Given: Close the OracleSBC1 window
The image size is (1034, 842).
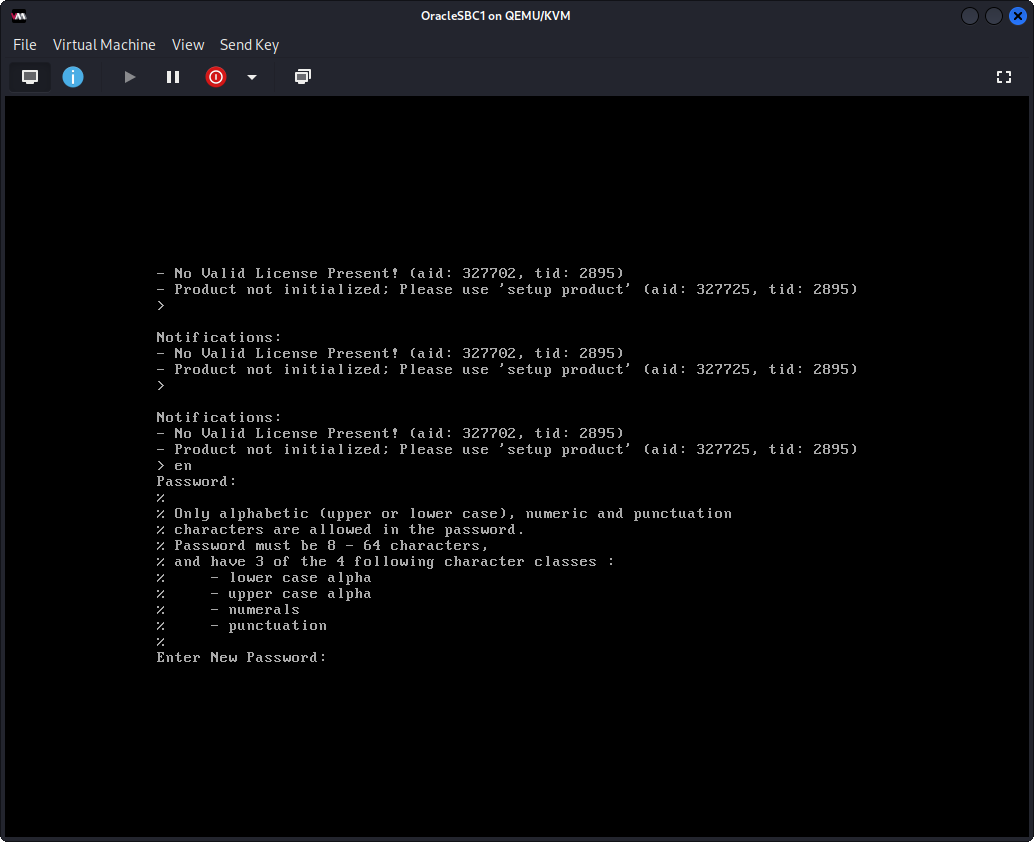Looking at the screenshot, I should click(1017, 16).
